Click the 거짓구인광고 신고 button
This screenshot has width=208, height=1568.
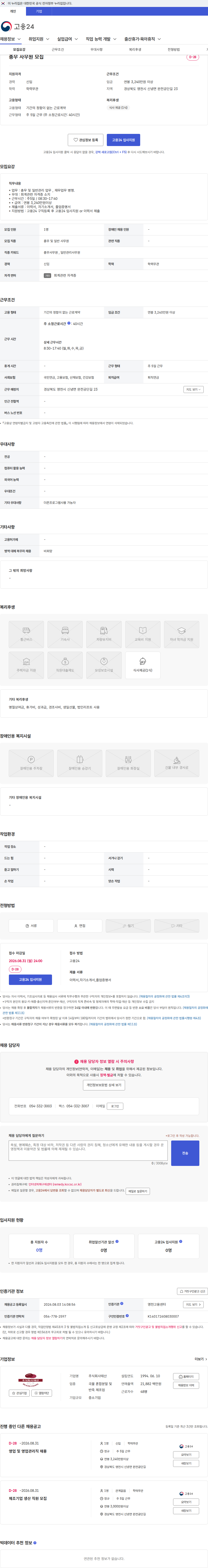[x=192, y=1291]
